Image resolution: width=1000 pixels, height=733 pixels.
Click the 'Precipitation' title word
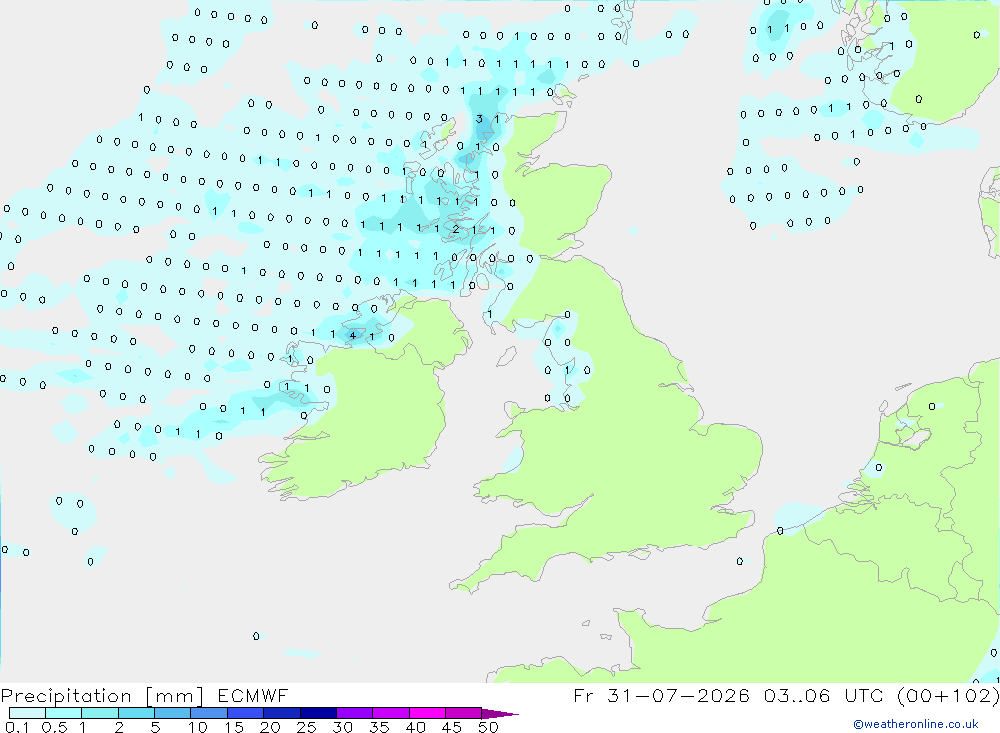pyautogui.click(x=66, y=695)
